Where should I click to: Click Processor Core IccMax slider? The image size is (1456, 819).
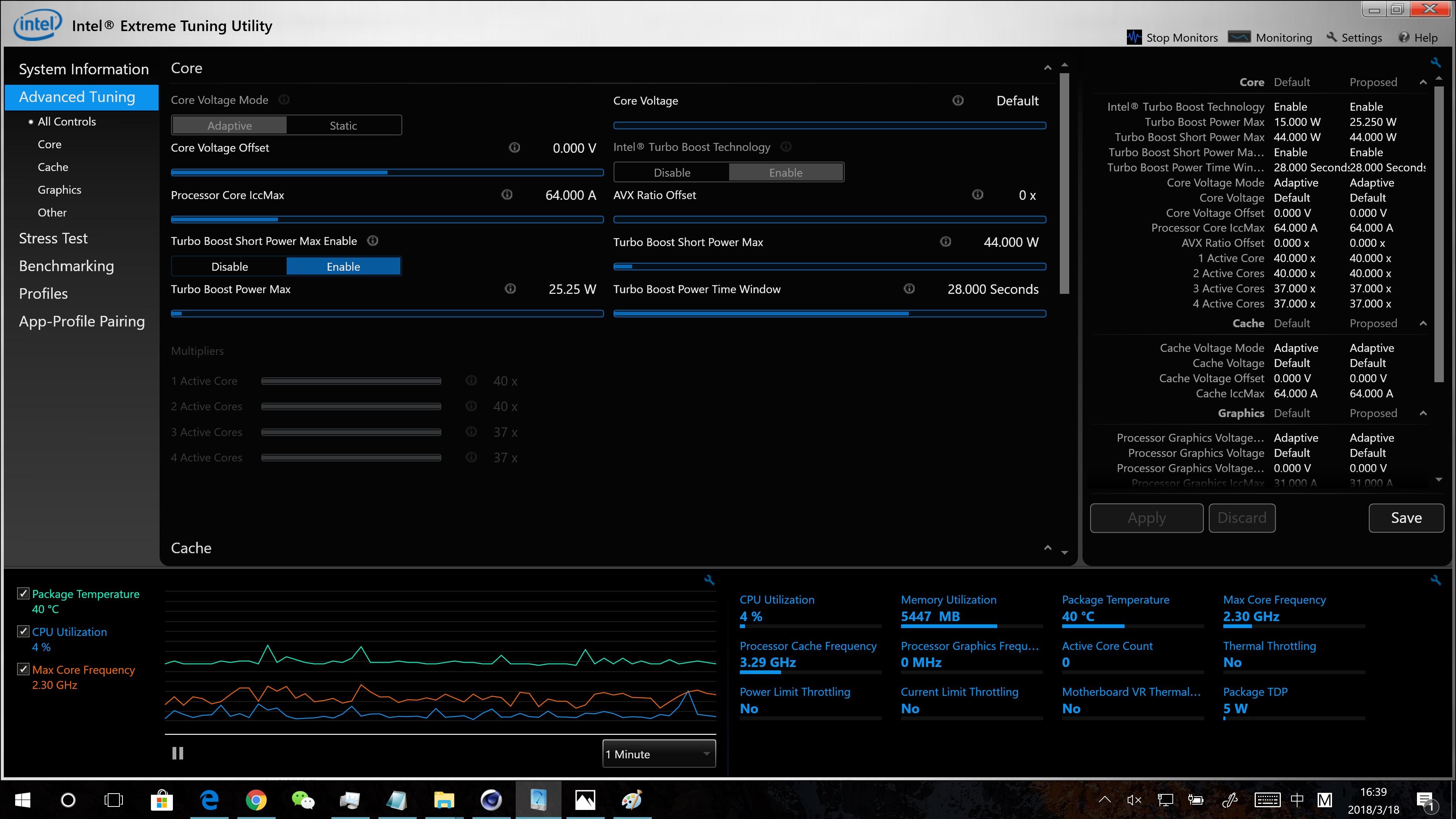(387, 219)
